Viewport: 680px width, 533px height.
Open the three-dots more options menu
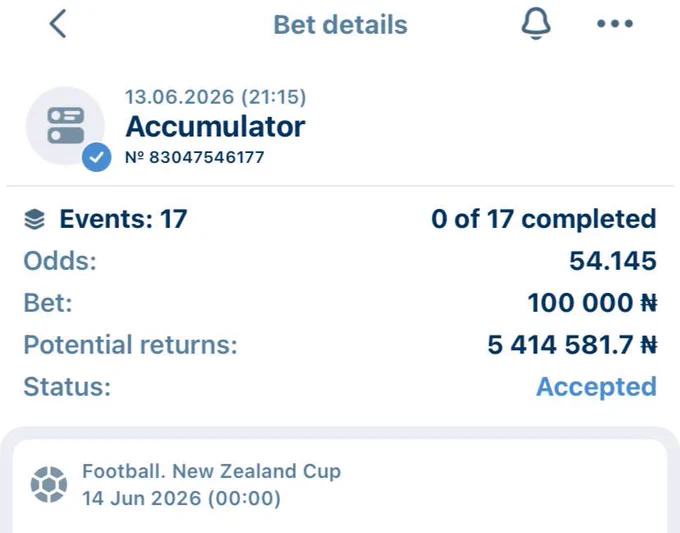pos(615,23)
